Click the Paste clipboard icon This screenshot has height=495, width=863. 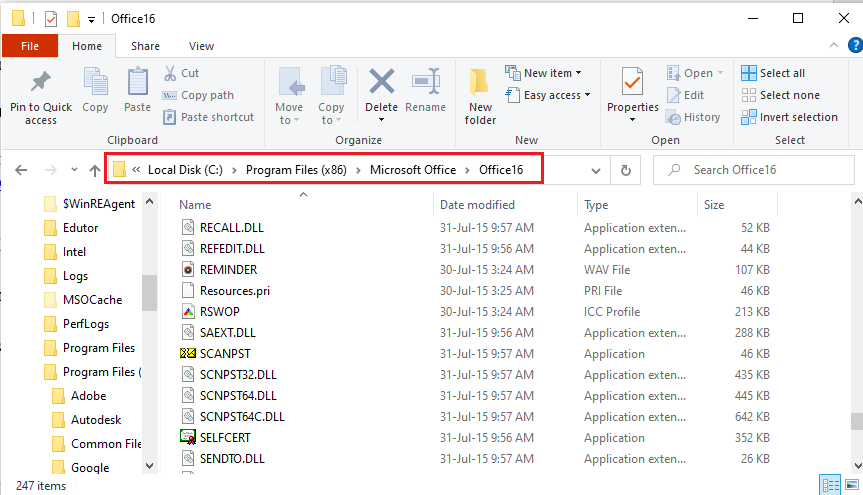pos(138,82)
